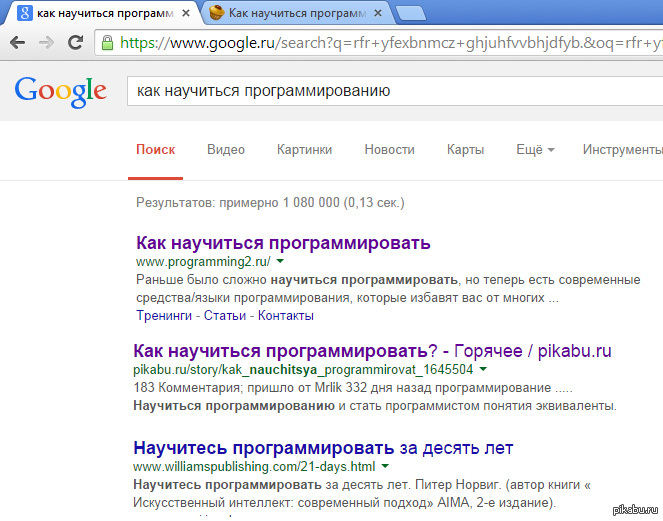
Task: Click the Google logo
Action: coord(60,92)
